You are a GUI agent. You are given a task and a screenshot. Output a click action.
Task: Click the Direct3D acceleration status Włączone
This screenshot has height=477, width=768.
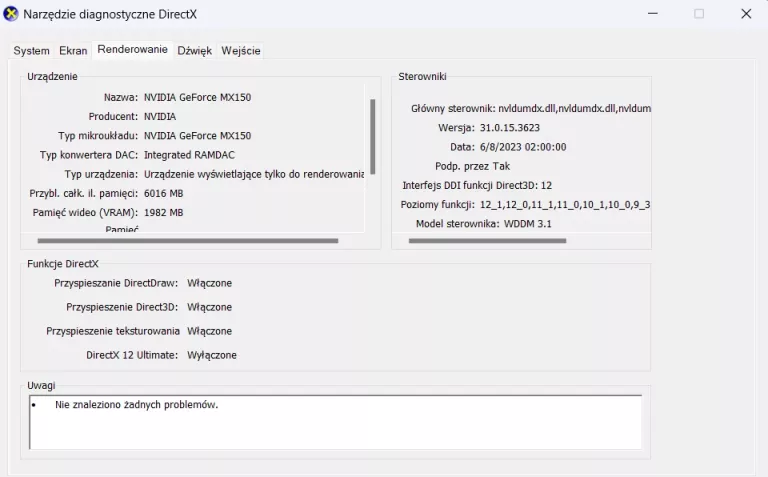point(209,307)
